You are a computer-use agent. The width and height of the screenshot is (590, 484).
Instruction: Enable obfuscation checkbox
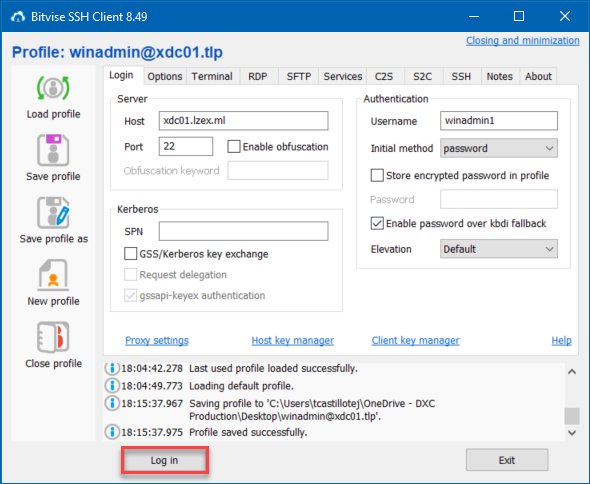[x=234, y=146]
